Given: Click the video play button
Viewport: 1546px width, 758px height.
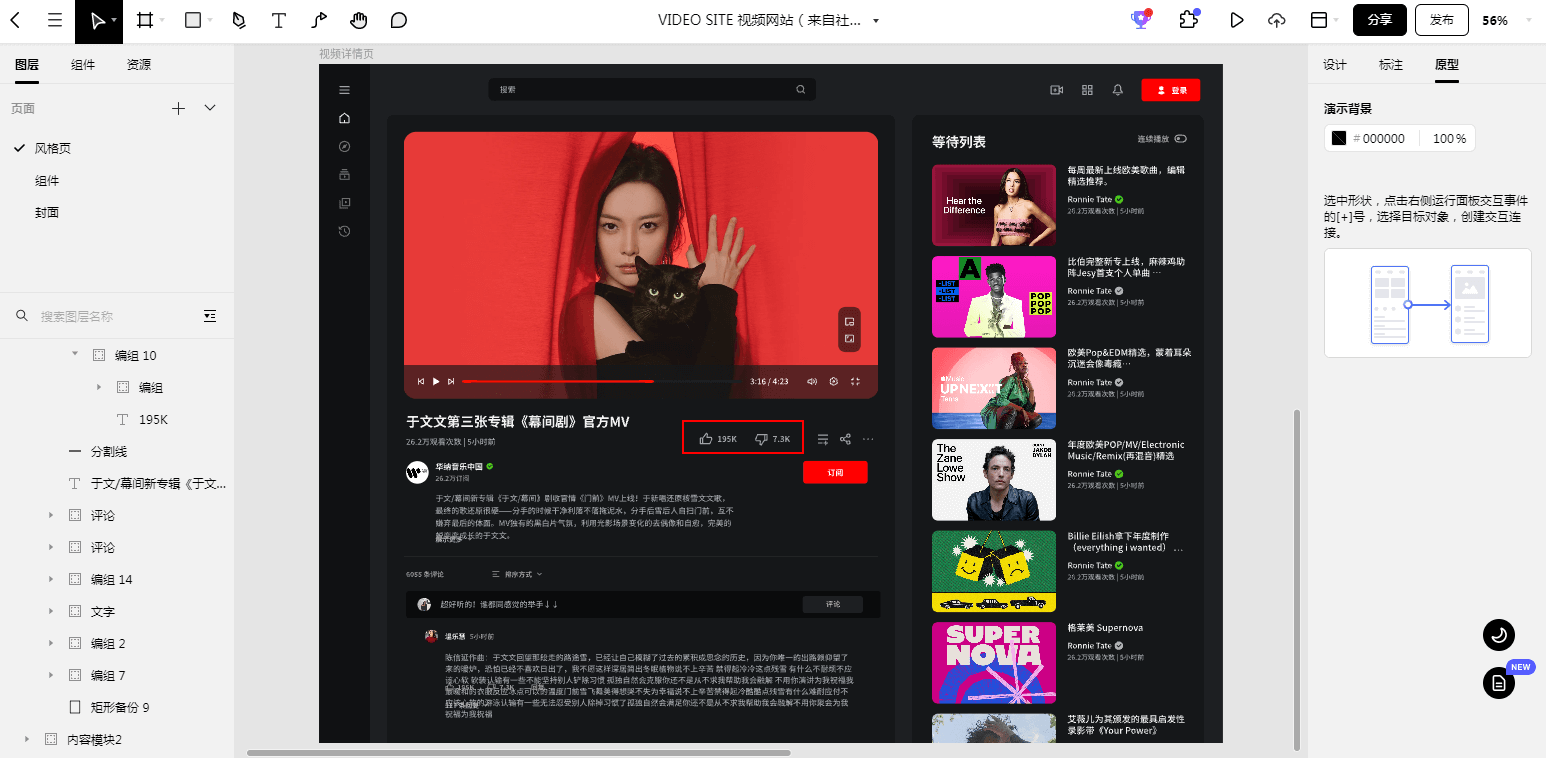Looking at the screenshot, I should click(x=436, y=381).
